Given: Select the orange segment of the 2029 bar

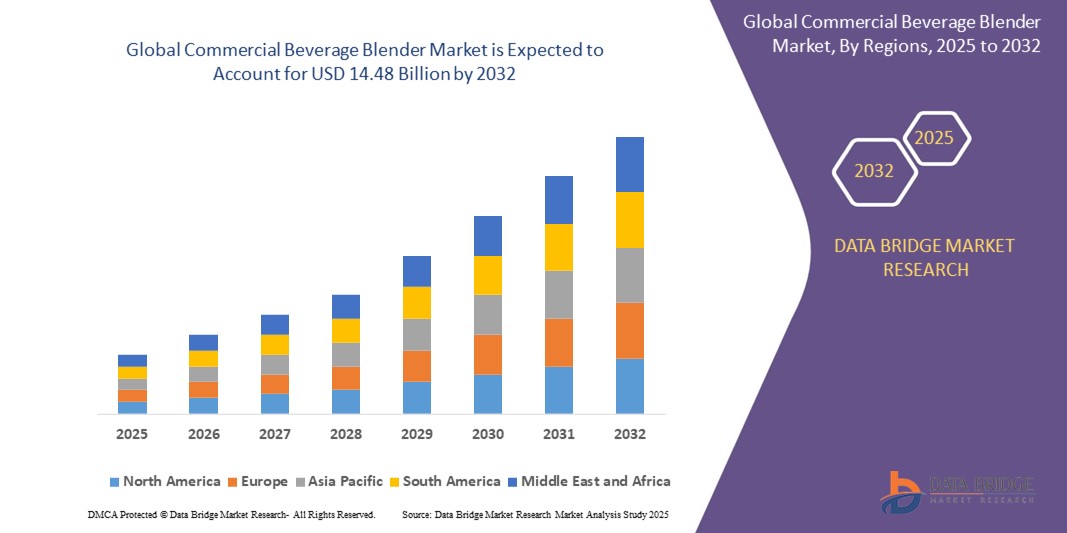Looking at the screenshot, I should (417, 366).
